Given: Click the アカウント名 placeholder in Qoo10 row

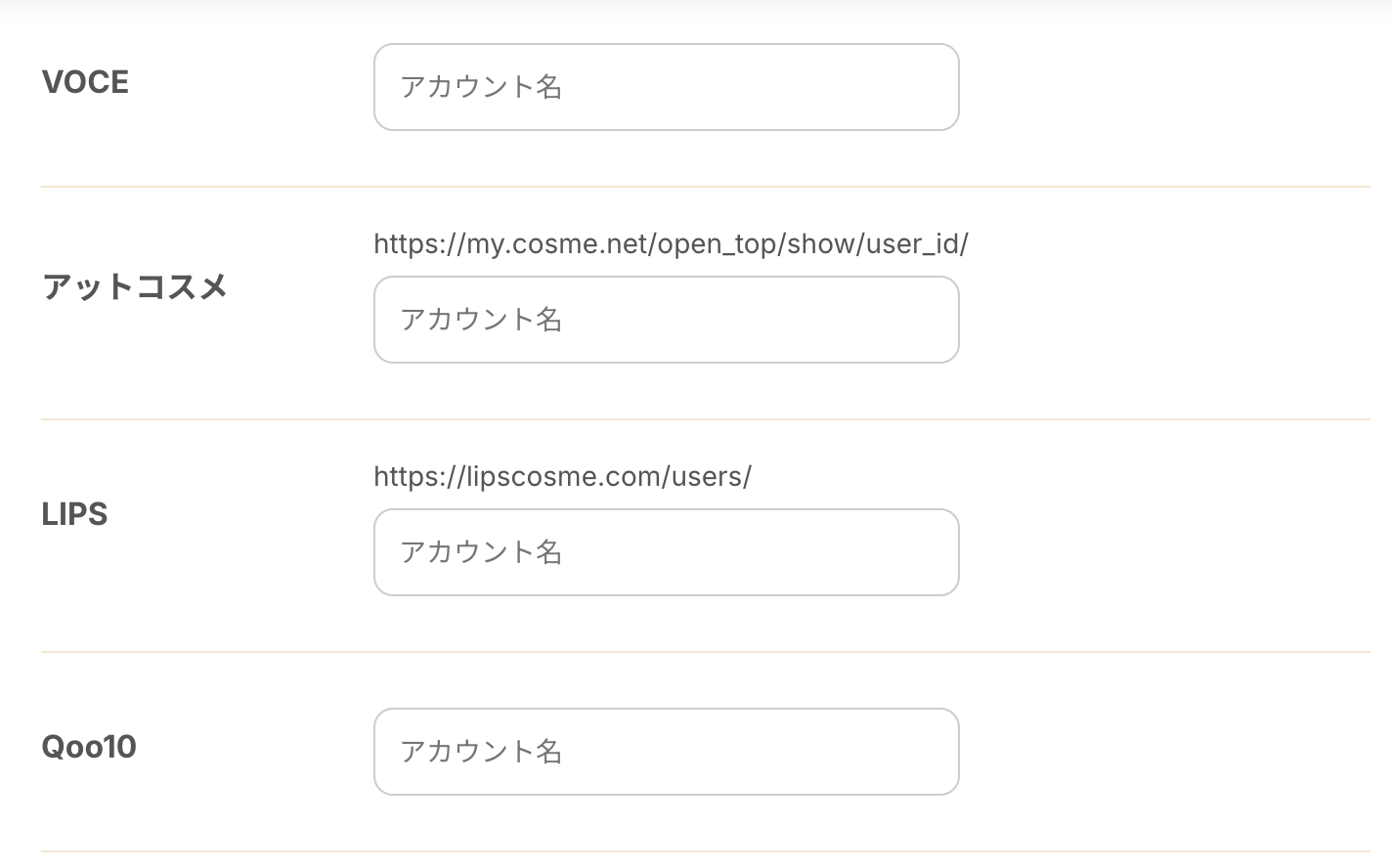Looking at the screenshot, I should (x=481, y=752).
